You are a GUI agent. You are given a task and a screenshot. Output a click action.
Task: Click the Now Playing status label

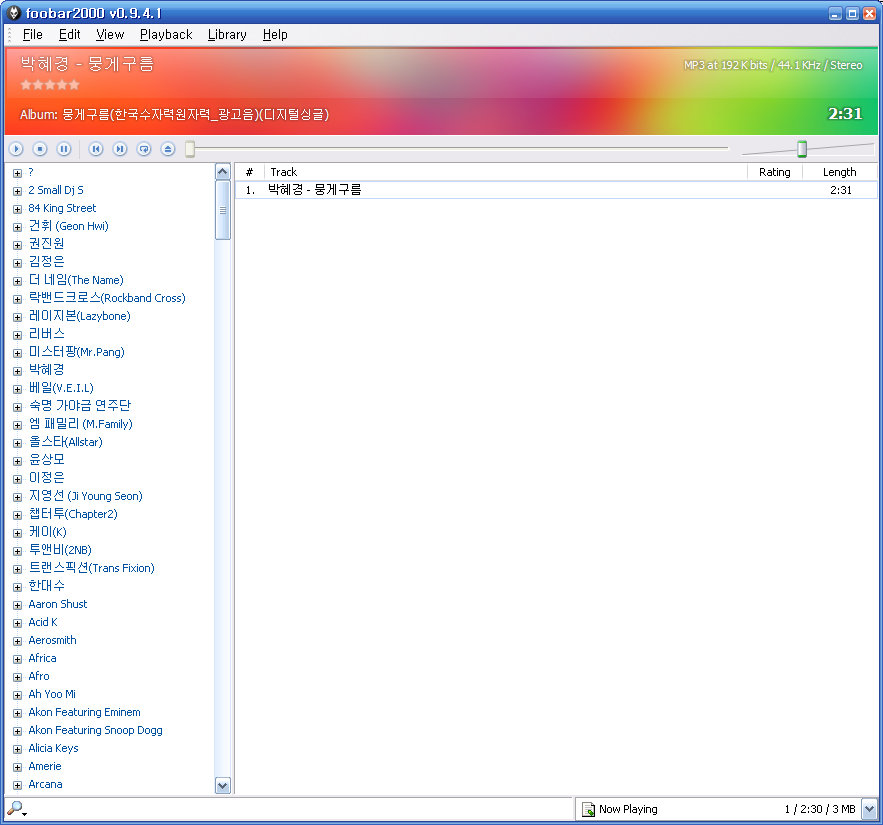click(x=628, y=809)
